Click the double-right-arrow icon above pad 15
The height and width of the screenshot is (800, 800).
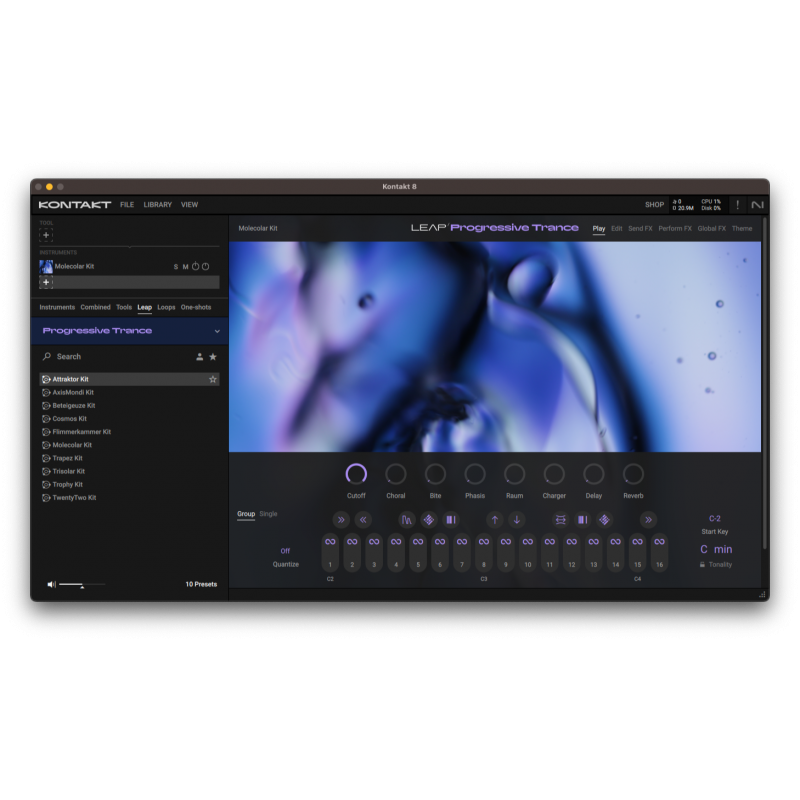tap(648, 520)
